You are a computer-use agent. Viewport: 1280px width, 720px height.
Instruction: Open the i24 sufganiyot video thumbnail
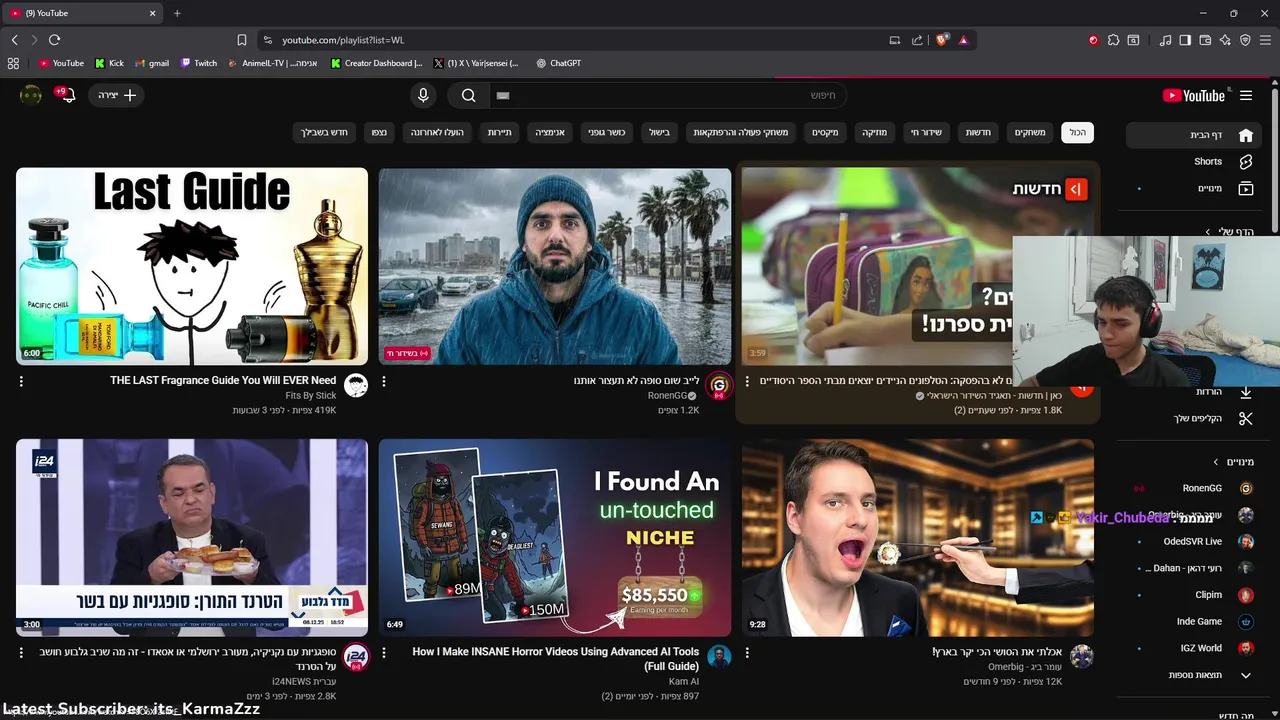(x=192, y=537)
